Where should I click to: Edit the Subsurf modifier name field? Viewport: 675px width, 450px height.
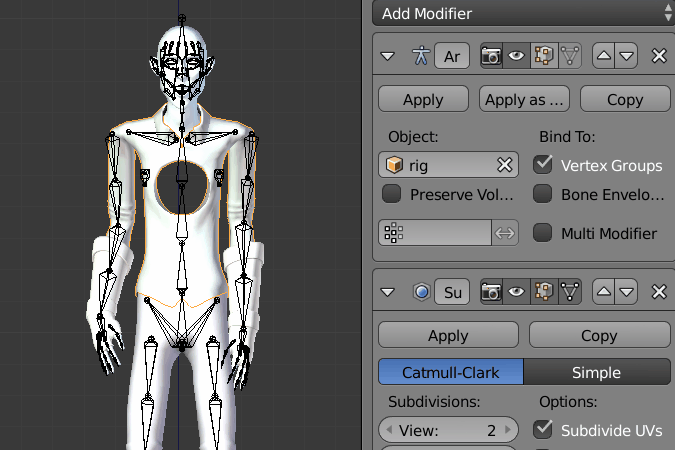(452, 292)
